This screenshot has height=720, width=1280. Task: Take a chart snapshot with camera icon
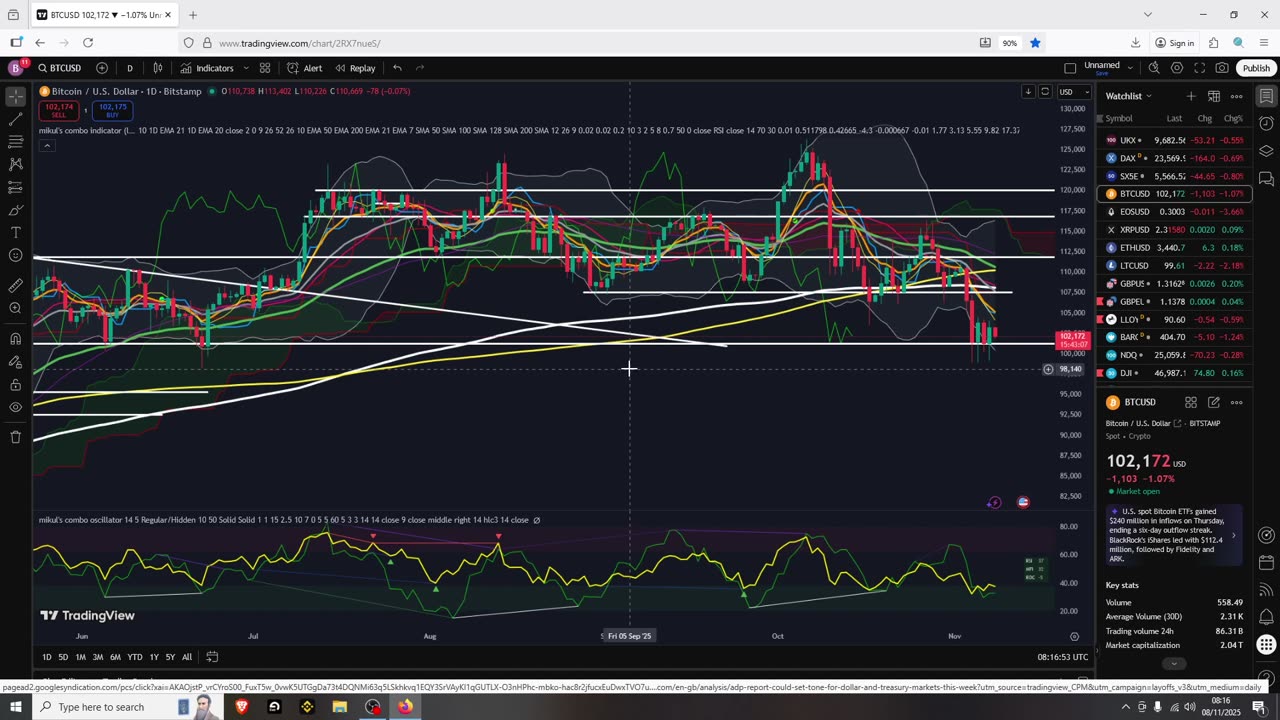(x=1222, y=68)
